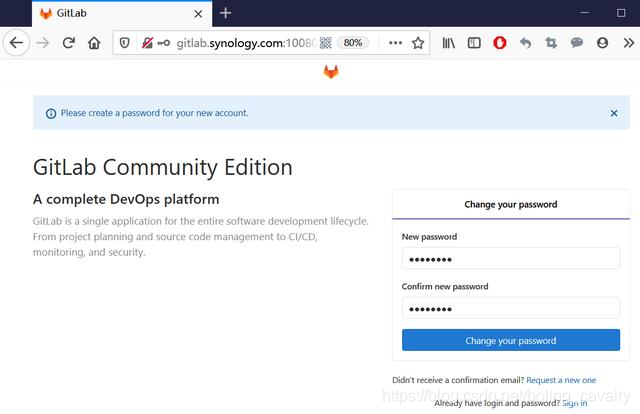
Task: Open page actions three-dot menu
Action: pos(394,43)
